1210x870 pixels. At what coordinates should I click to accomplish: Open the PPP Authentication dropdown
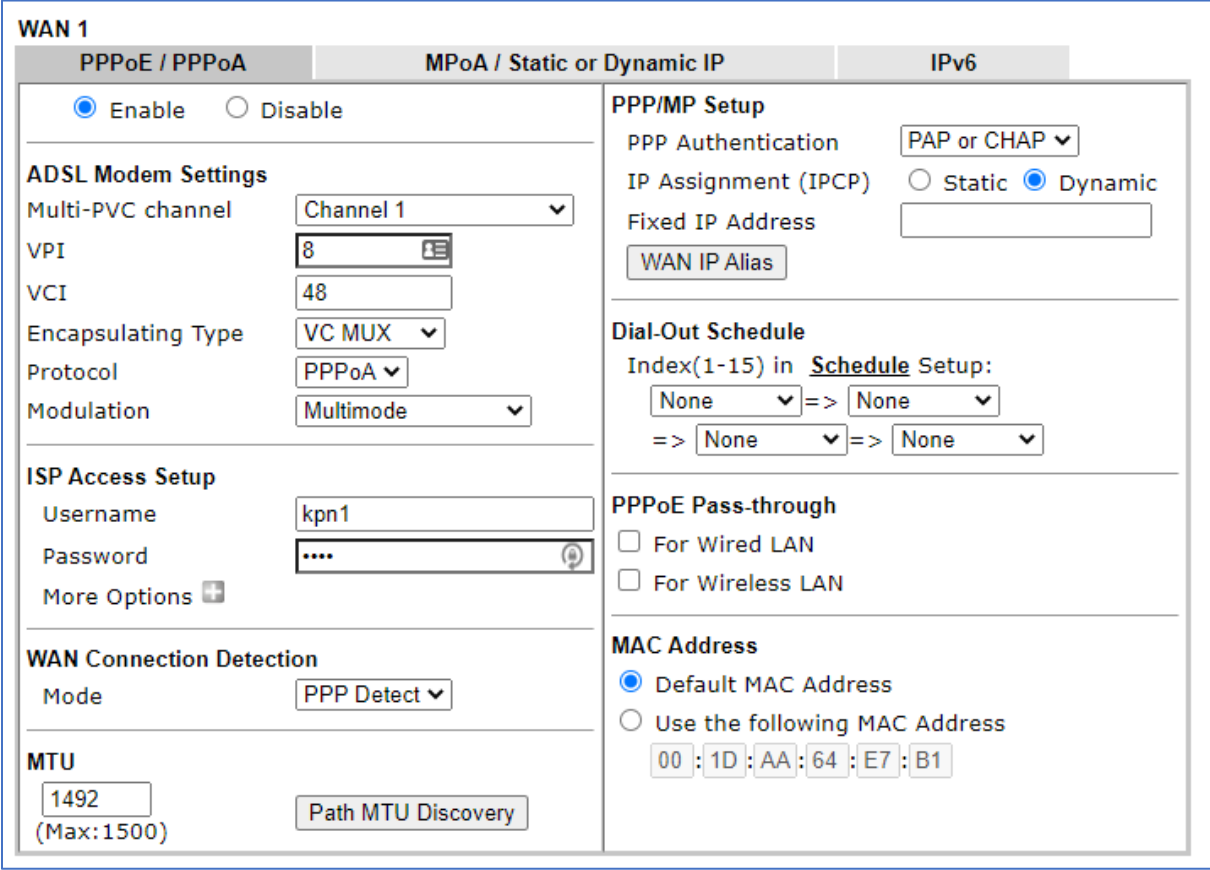990,141
